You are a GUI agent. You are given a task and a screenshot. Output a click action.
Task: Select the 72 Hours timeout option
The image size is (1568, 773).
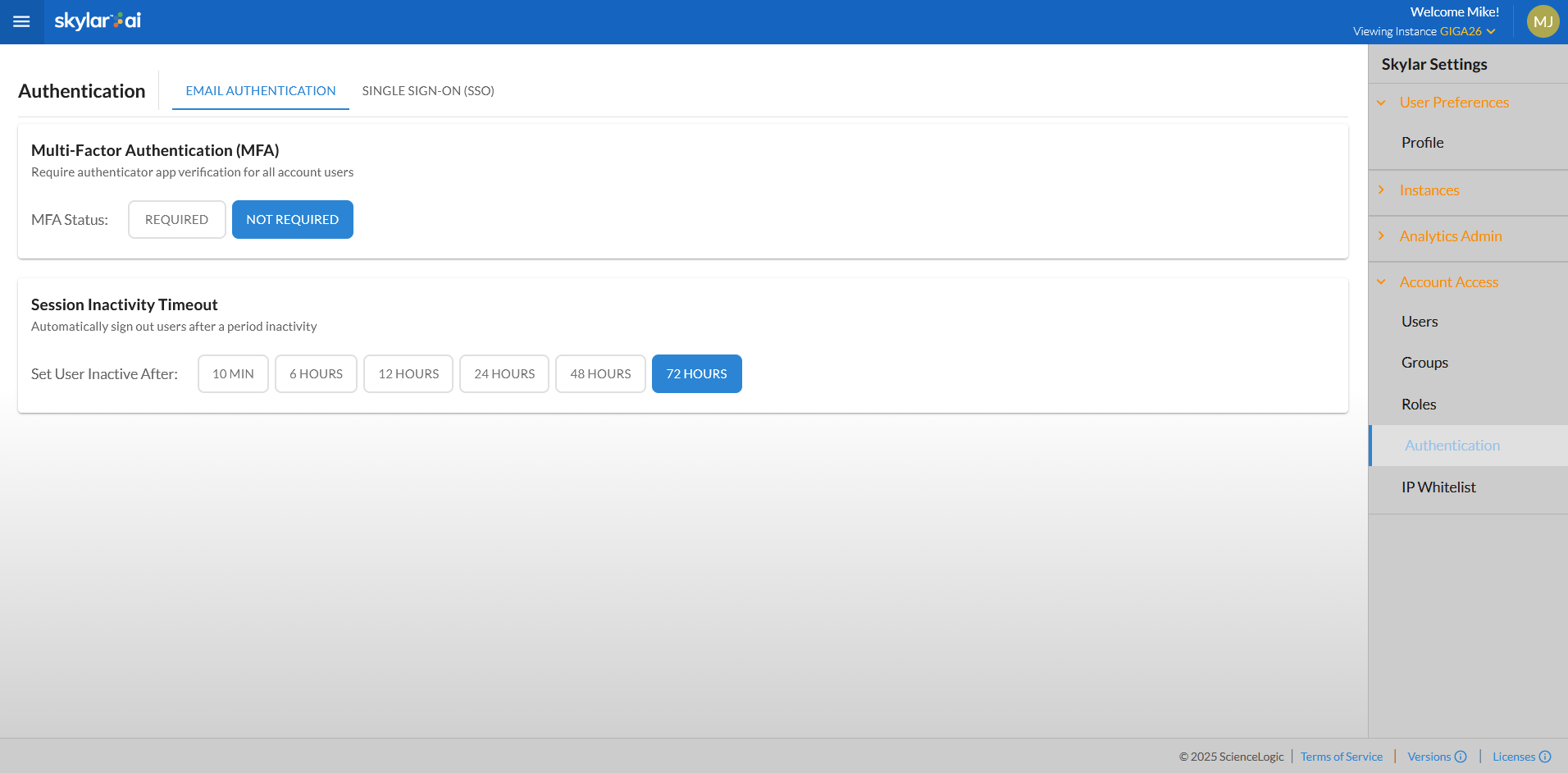click(696, 374)
